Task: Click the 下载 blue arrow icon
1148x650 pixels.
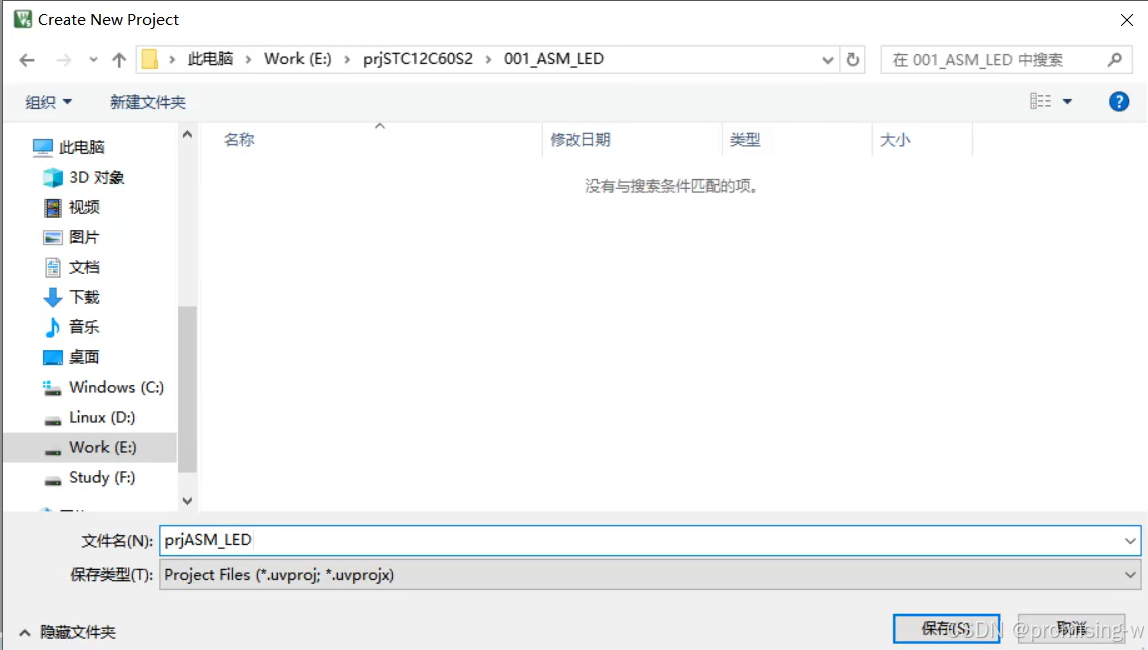Action: (x=53, y=297)
